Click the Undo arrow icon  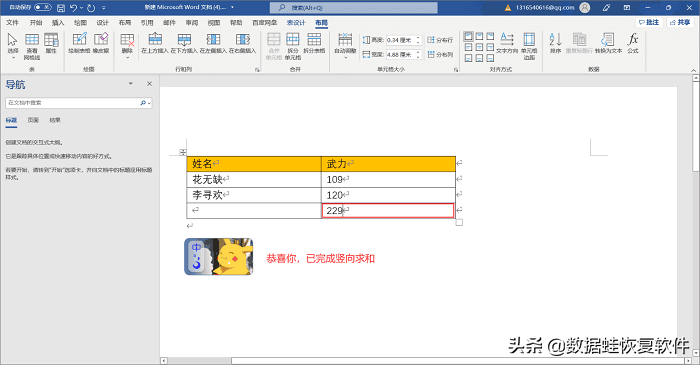(x=74, y=8)
